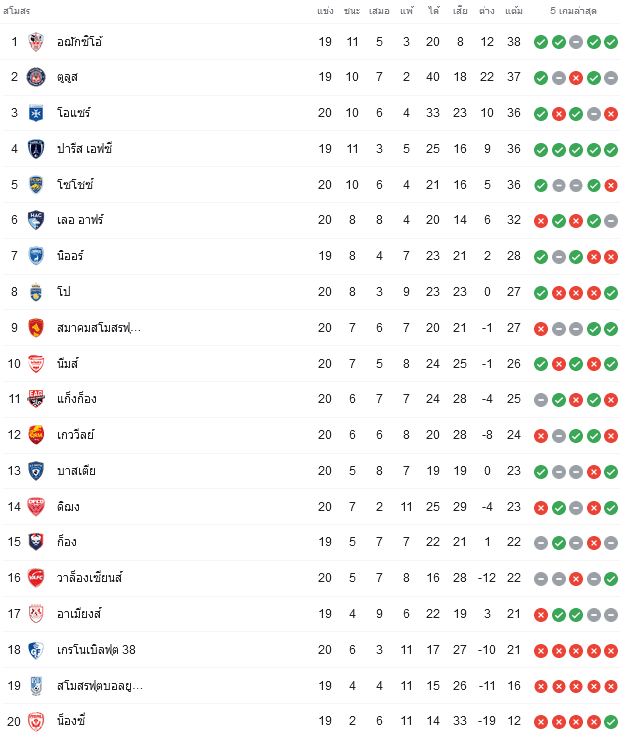The height and width of the screenshot is (736, 626).
Task: Click the สโมสร column header
Action: 16,11
